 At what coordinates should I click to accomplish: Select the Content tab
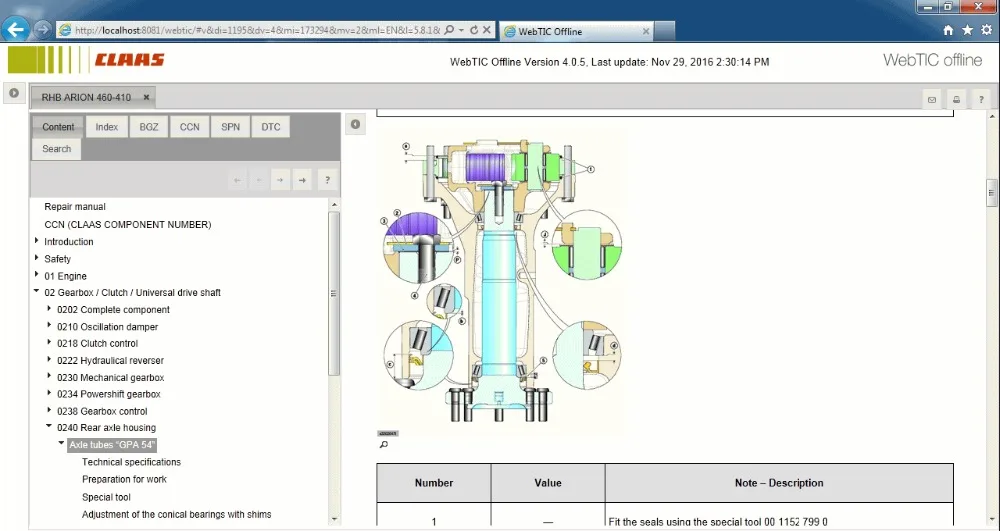[x=58, y=127]
